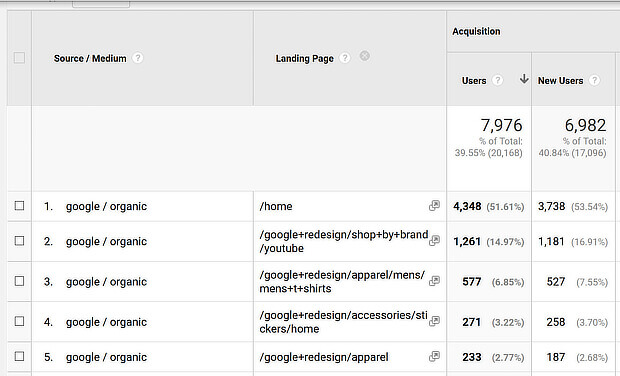The width and height of the screenshot is (620, 376).
Task: Click google / organic link in row 4
Action: coord(106,322)
